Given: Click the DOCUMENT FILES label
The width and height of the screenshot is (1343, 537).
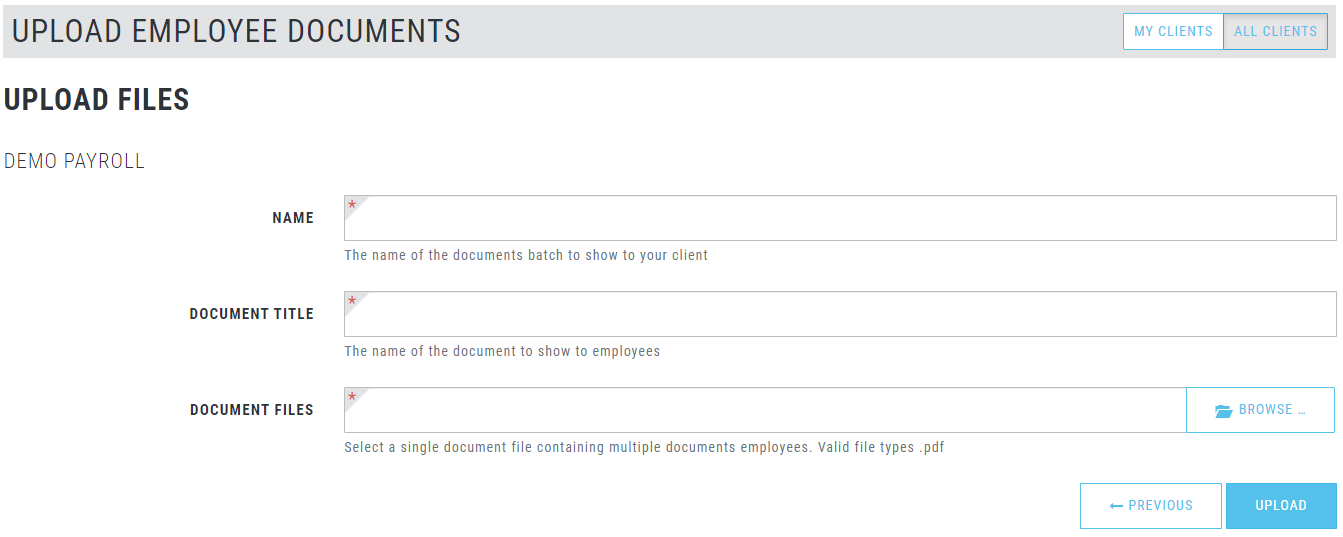Looking at the screenshot, I should 252,410.
